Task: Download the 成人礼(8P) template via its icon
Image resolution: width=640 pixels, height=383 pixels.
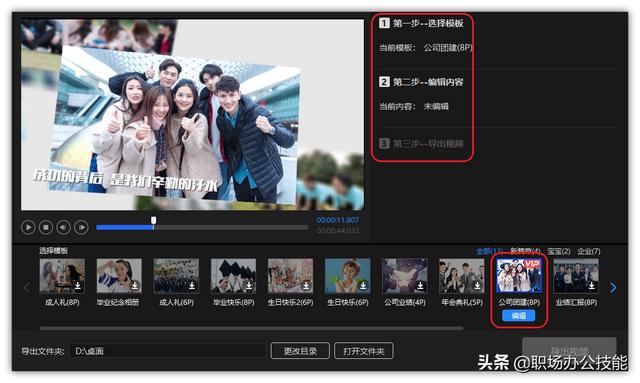Action: pos(78,286)
